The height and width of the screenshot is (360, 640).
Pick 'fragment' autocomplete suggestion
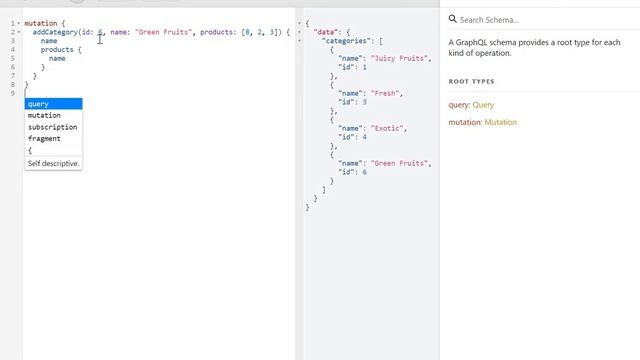click(53, 139)
